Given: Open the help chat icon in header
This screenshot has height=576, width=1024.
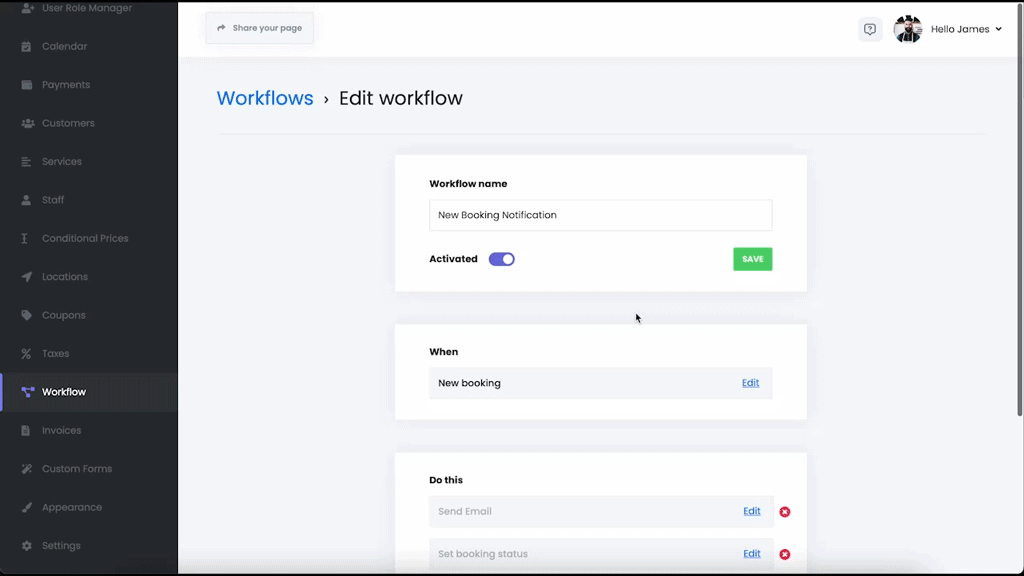Looking at the screenshot, I should [x=870, y=29].
